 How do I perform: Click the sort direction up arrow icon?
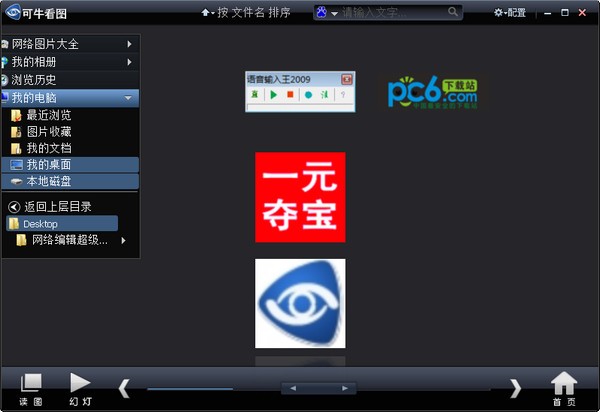click(x=205, y=13)
